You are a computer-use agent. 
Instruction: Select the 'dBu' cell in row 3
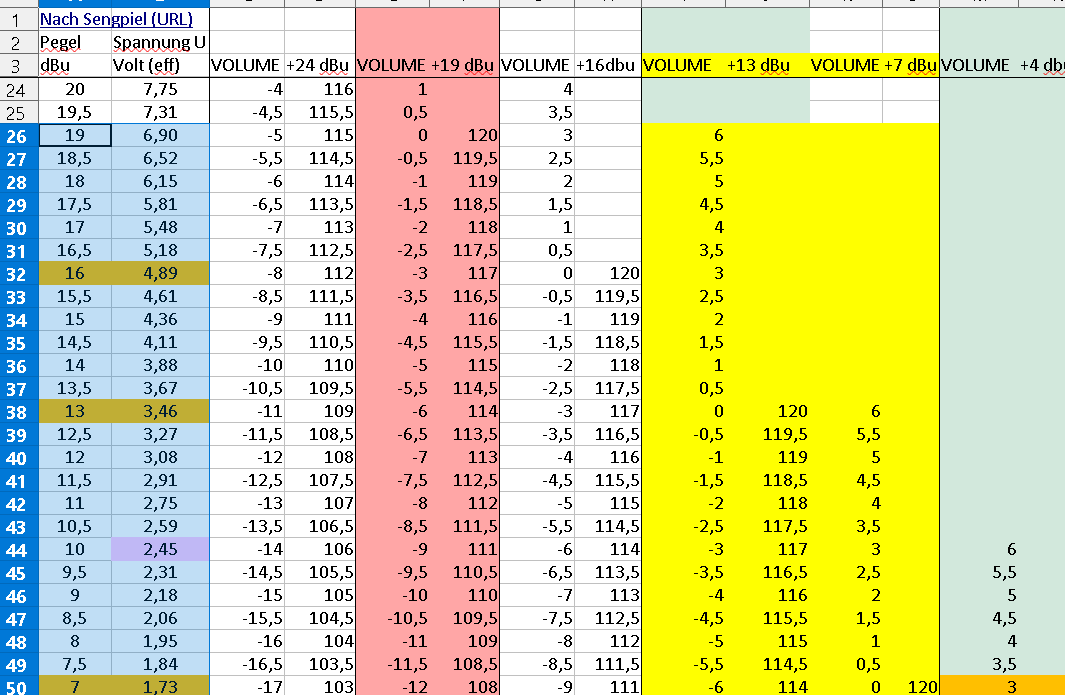pos(75,66)
